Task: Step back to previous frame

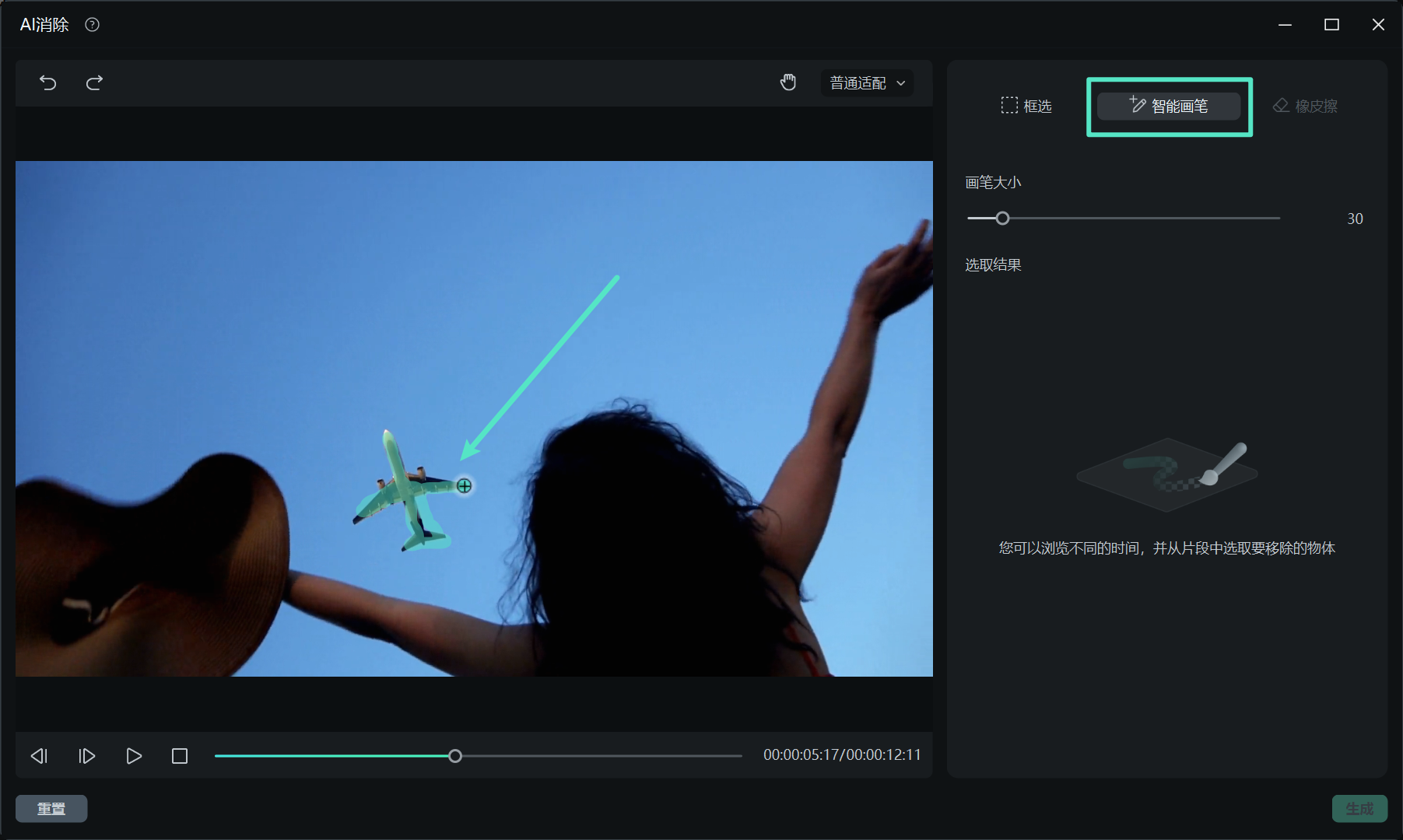Action: (x=39, y=756)
